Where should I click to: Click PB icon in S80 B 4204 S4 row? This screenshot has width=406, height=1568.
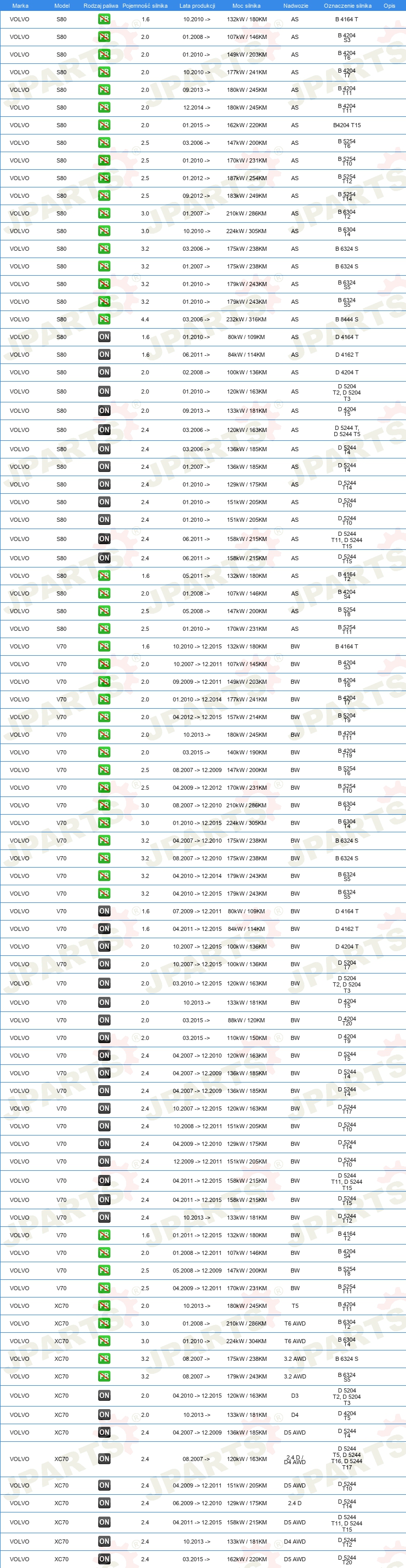click(x=104, y=593)
